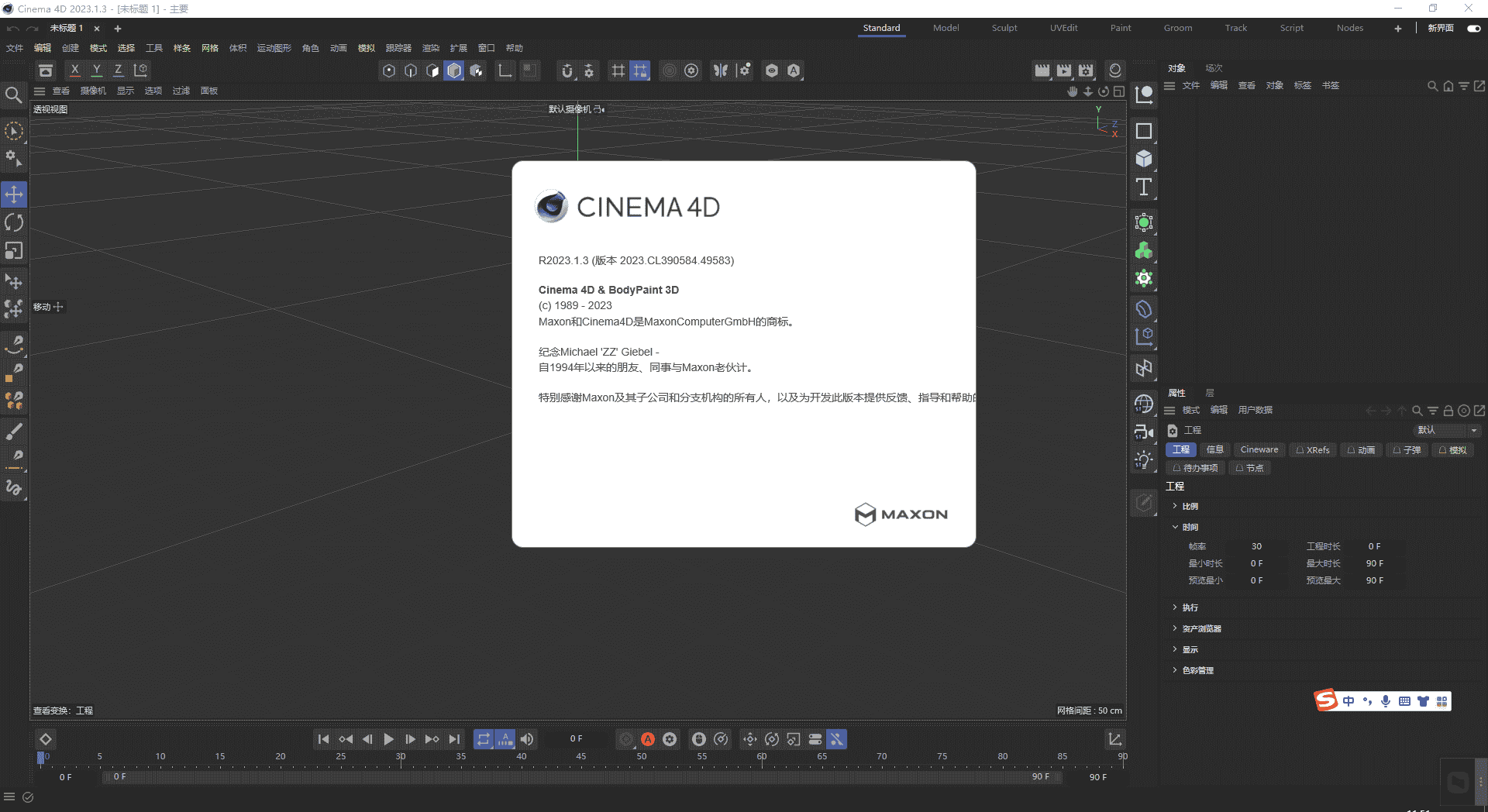Open the Render Settings via the gear render icon
Image resolution: width=1488 pixels, height=812 pixels.
coord(692,71)
